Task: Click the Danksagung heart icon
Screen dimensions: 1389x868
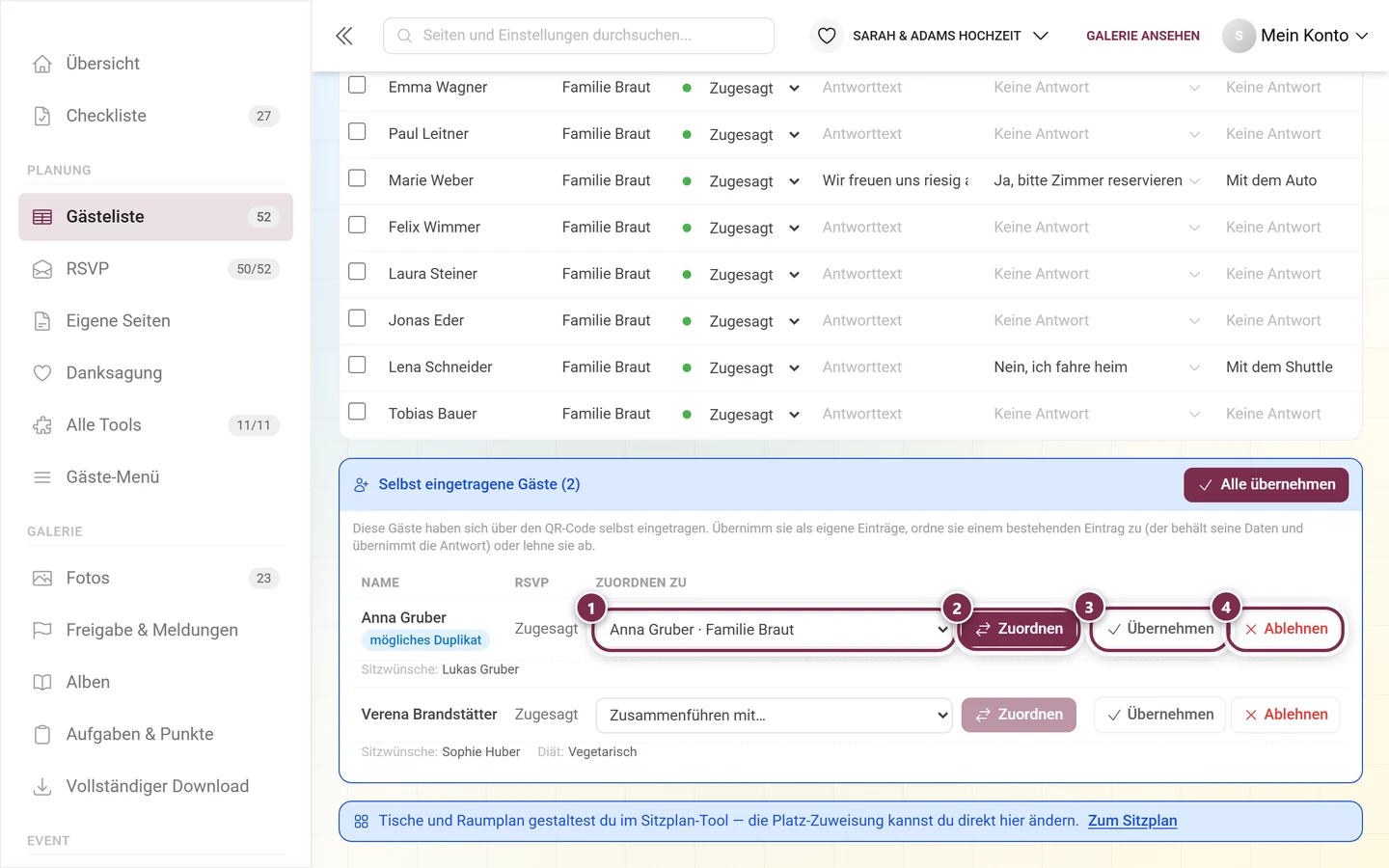Action: tap(42, 373)
